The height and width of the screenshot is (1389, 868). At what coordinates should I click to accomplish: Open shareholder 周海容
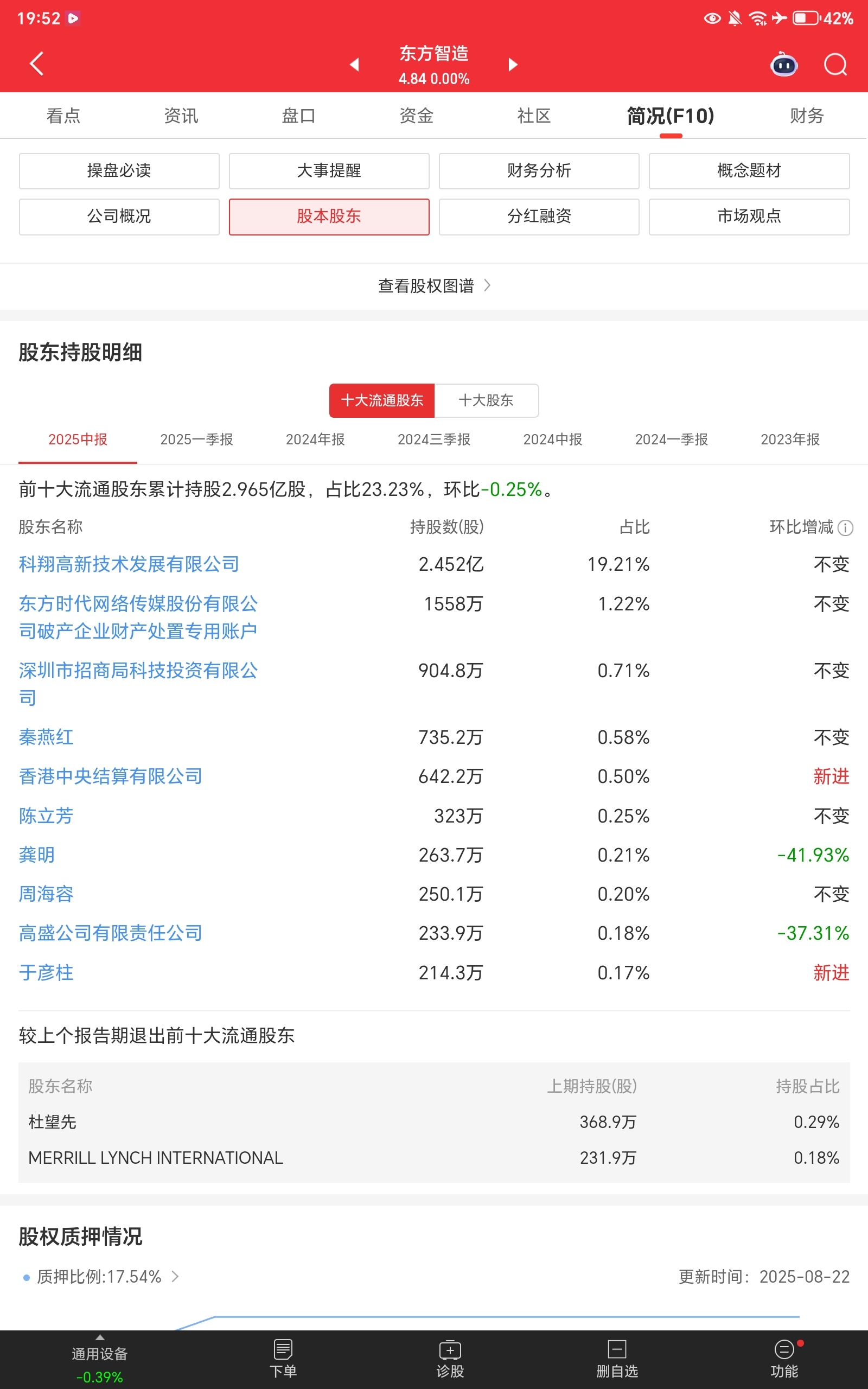click(46, 894)
